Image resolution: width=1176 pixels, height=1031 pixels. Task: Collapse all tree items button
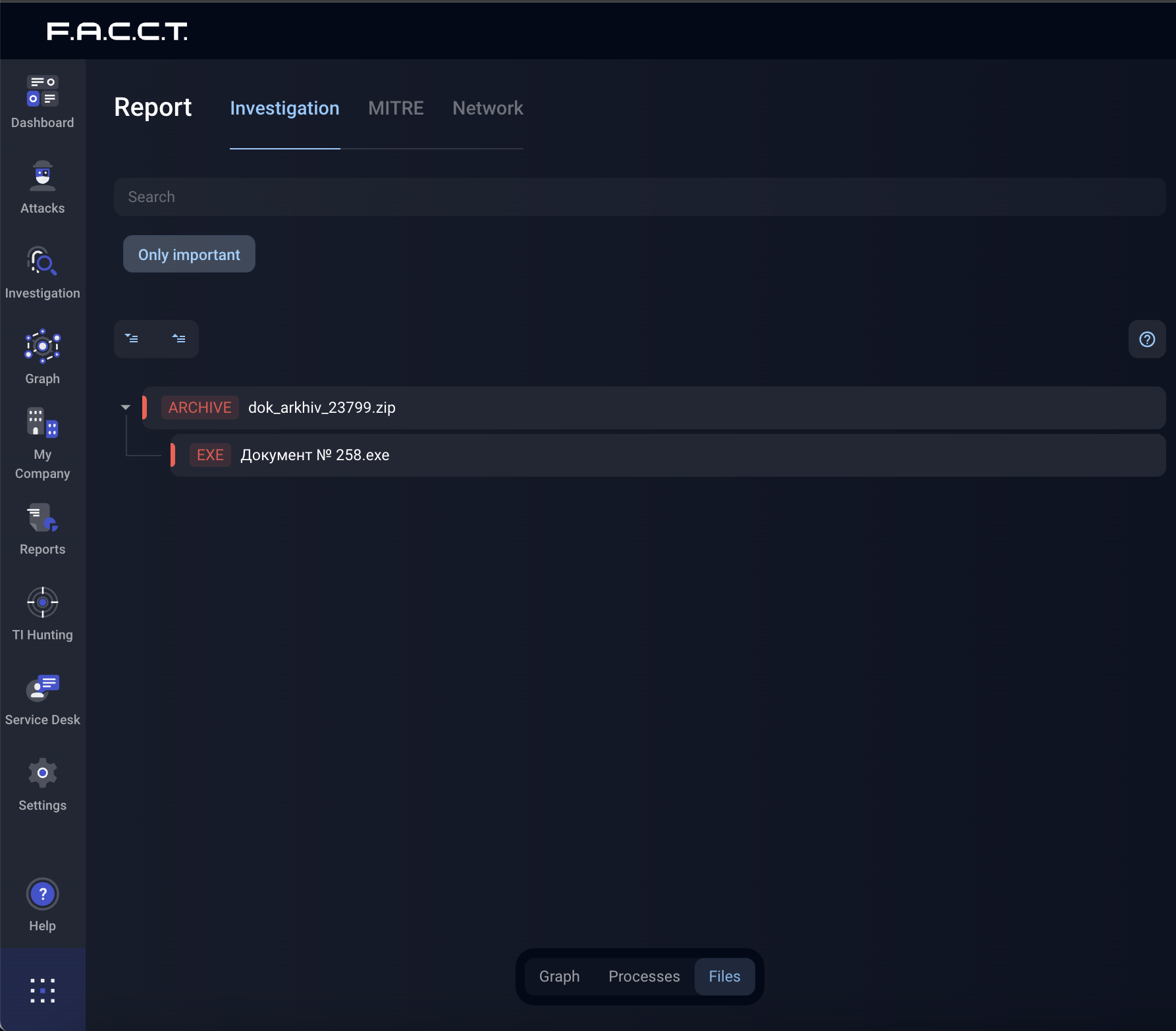click(x=179, y=339)
